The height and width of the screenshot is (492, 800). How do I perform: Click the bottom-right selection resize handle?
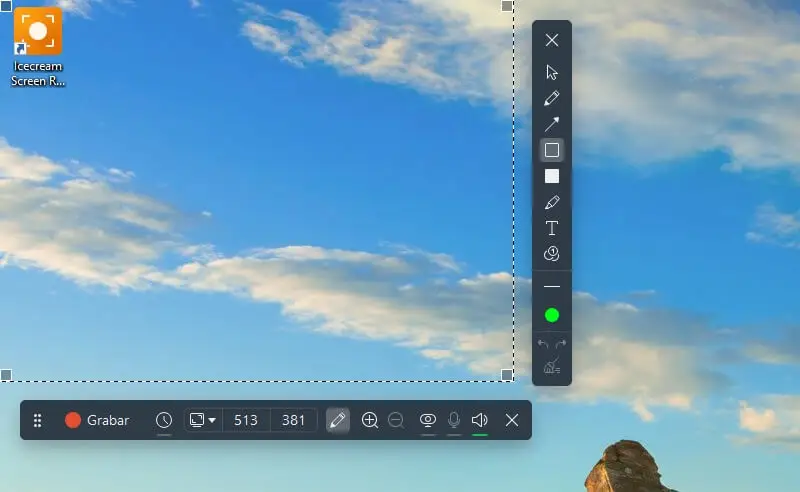coord(507,375)
